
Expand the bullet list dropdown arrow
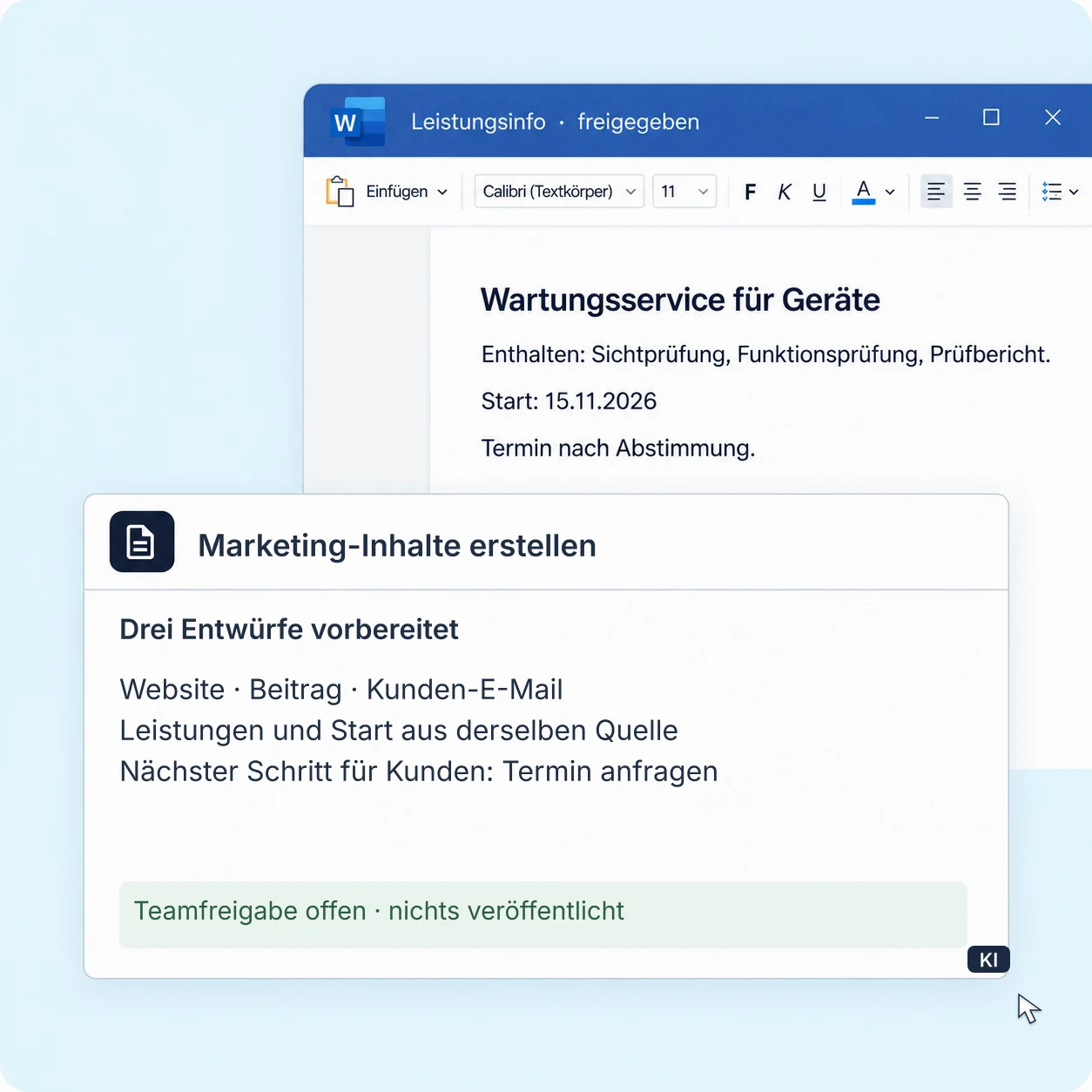click(1075, 192)
